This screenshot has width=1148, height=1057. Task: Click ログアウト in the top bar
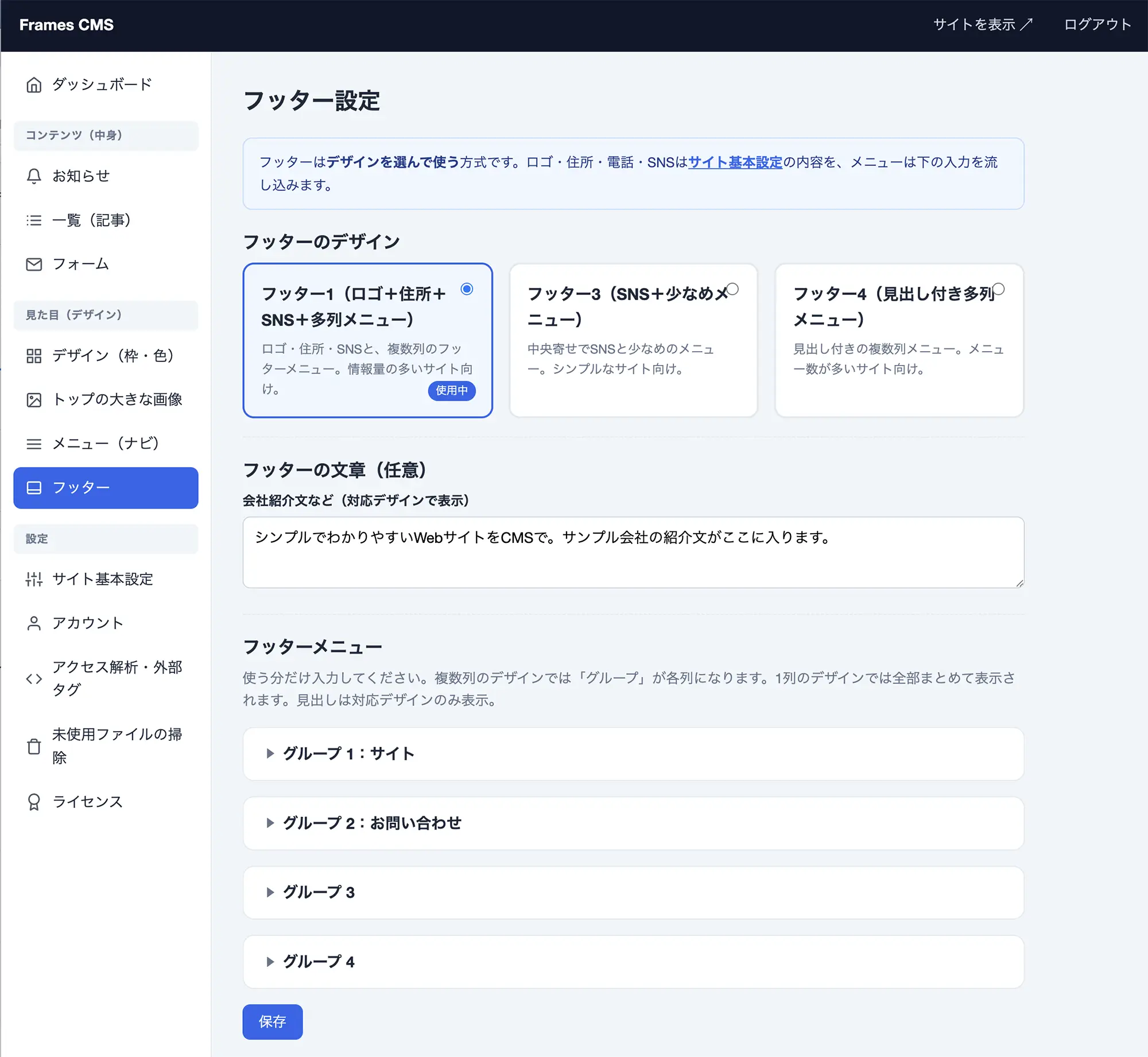[x=1097, y=25]
